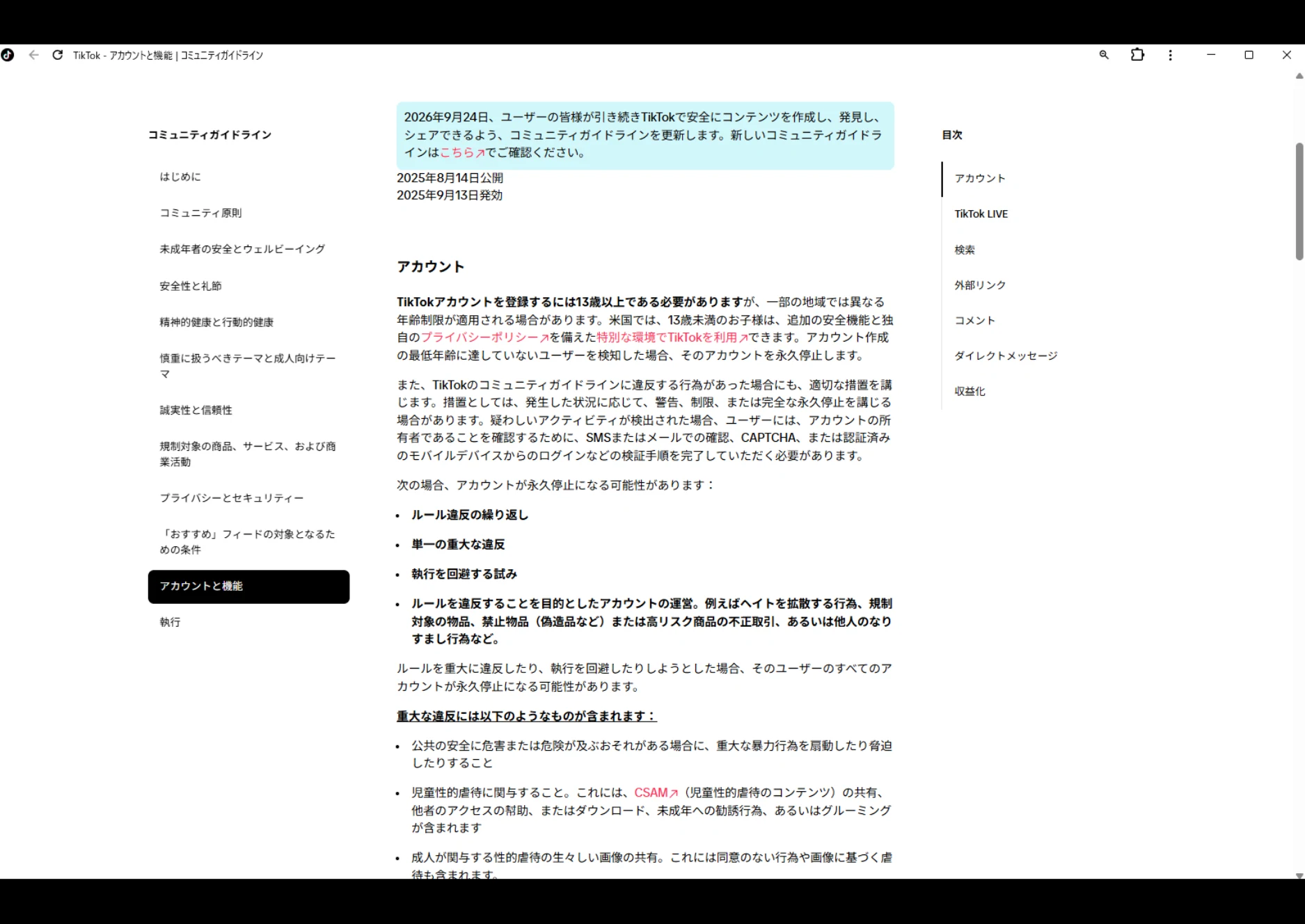Open the CSAM link
The height and width of the screenshot is (924, 1305).
click(656, 793)
